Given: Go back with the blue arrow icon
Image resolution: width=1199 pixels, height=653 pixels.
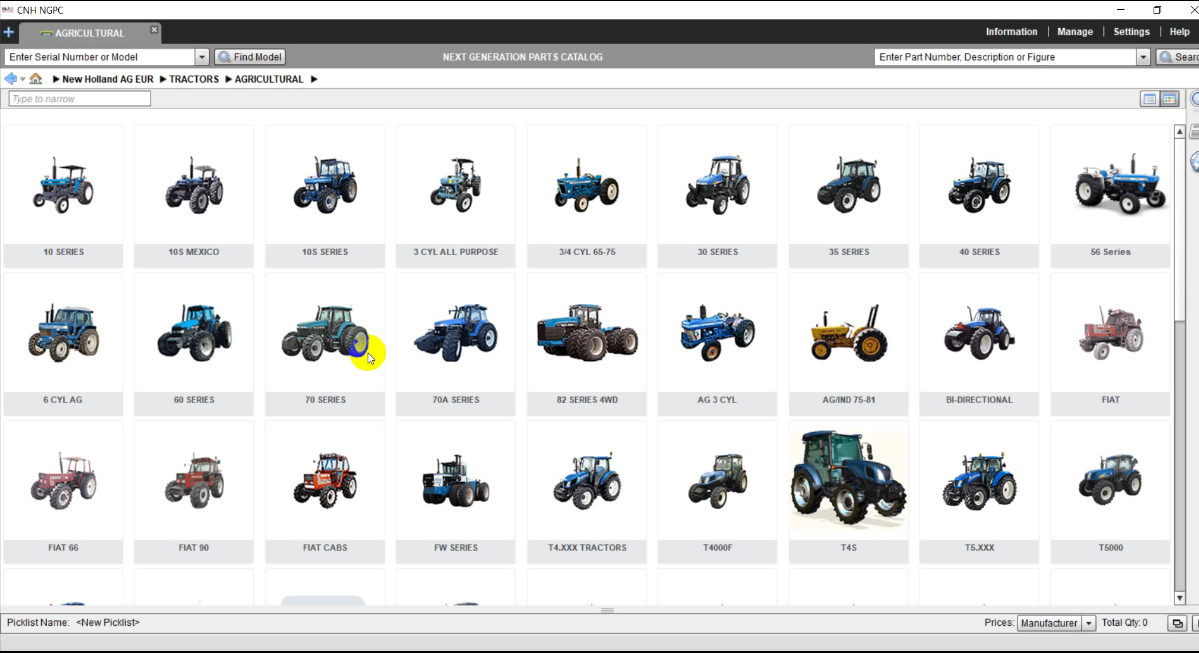Looking at the screenshot, I should [x=10, y=79].
